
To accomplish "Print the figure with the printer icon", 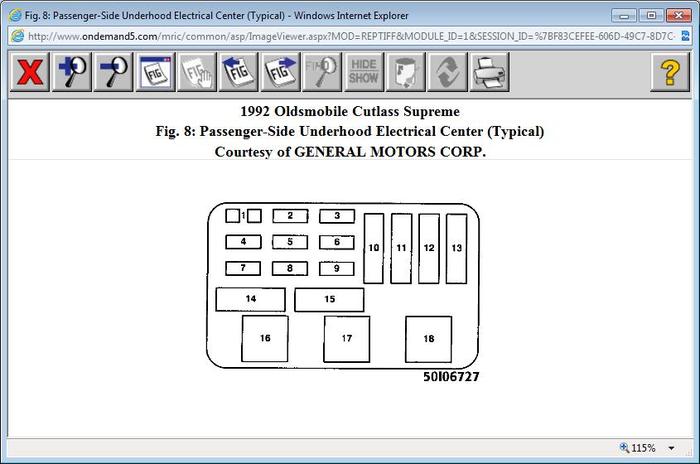I will pyautogui.click(x=489, y=72).
